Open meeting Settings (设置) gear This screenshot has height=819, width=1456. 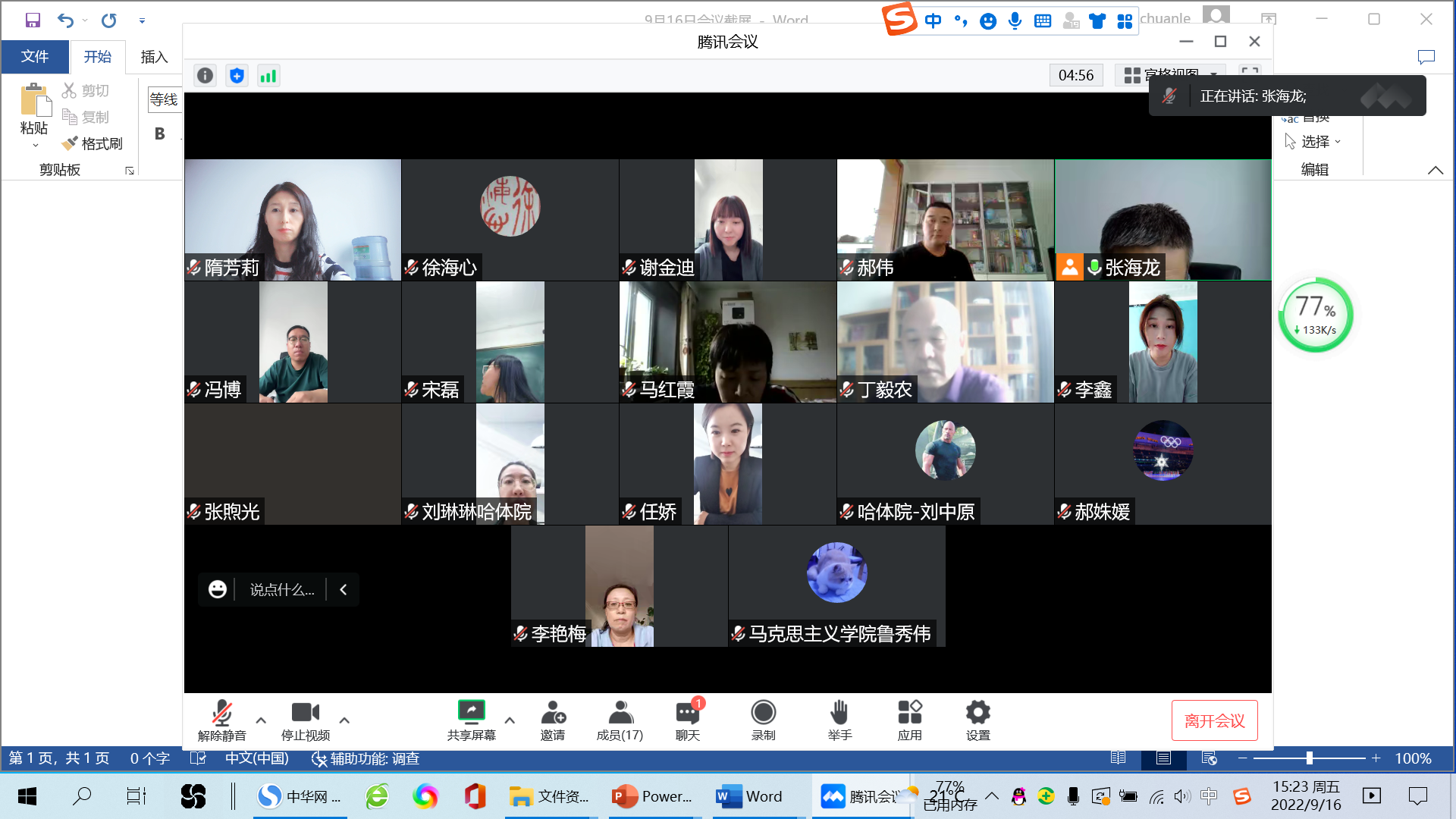point(977,712)
